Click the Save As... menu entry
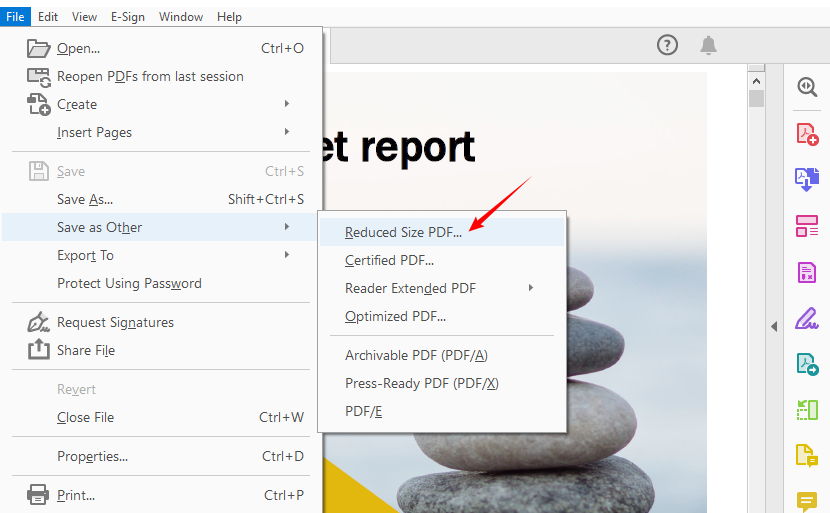The width and height of the screenshot is (830, 513). 161,199
